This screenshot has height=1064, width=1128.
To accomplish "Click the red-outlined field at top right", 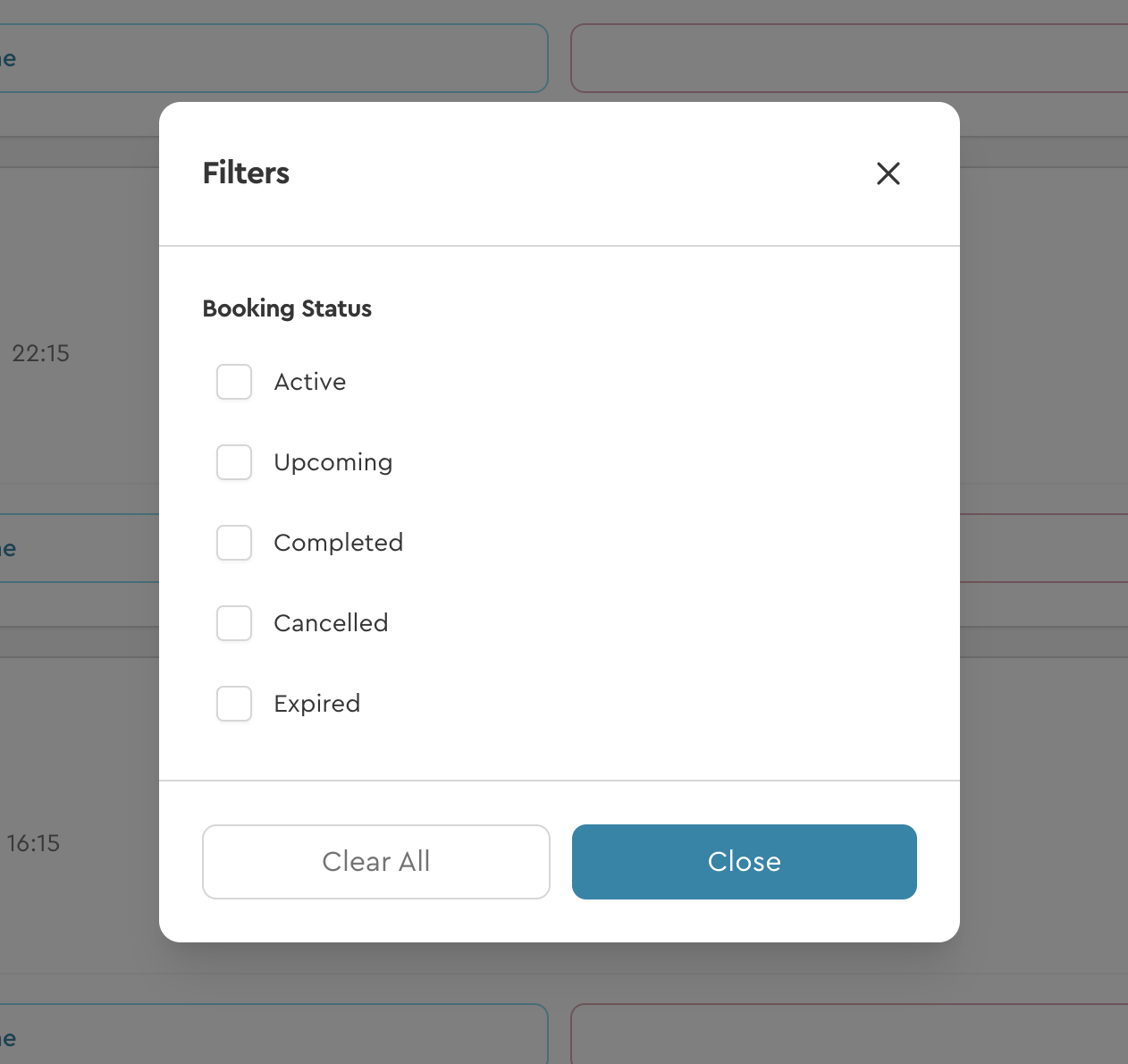I will coord(849,57).
